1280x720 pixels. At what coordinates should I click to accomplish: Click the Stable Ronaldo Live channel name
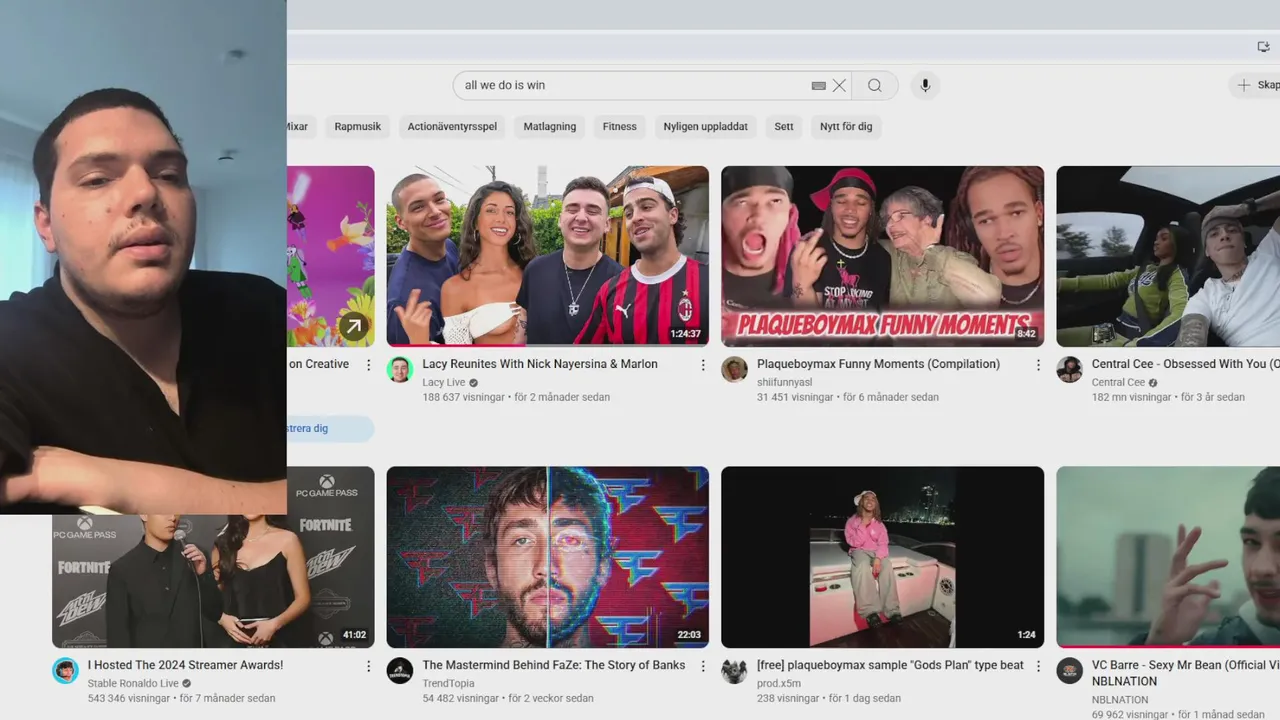[133, 684]
